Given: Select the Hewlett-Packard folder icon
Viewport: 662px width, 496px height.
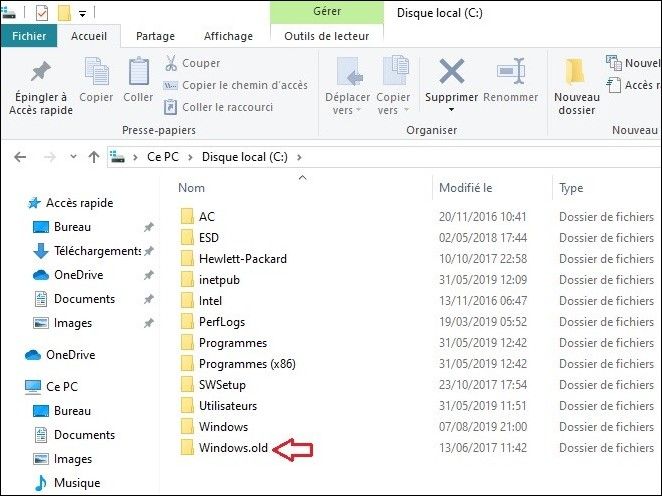Looking at the screenshot, I should 187,258.
